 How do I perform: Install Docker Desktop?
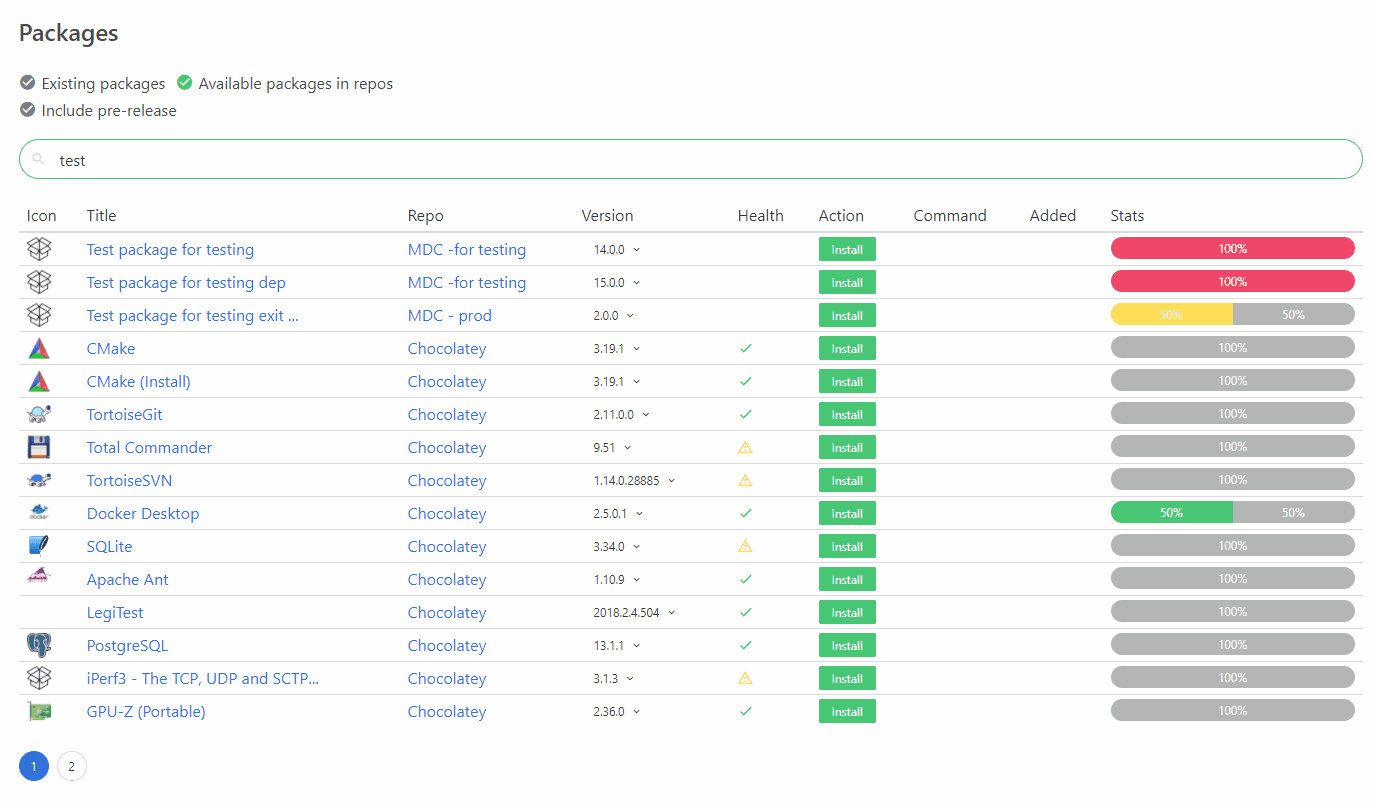847,513
